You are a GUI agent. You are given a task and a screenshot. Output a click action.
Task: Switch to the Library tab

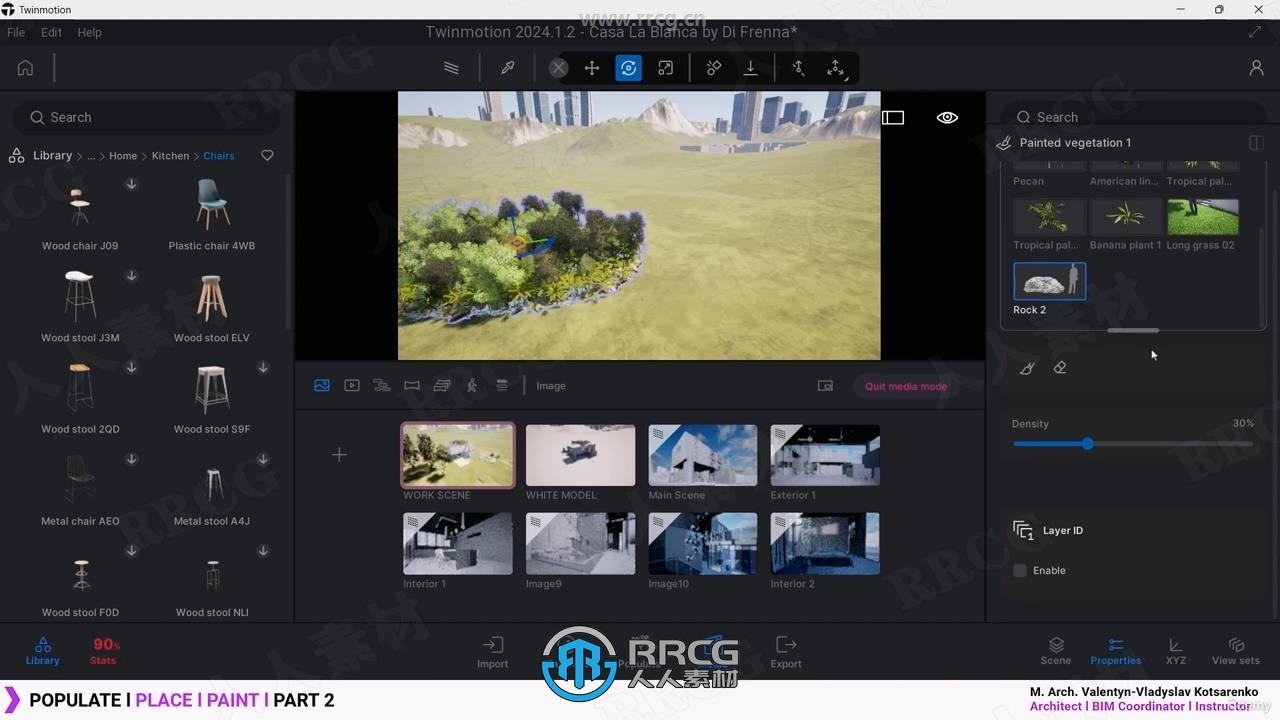43,652
